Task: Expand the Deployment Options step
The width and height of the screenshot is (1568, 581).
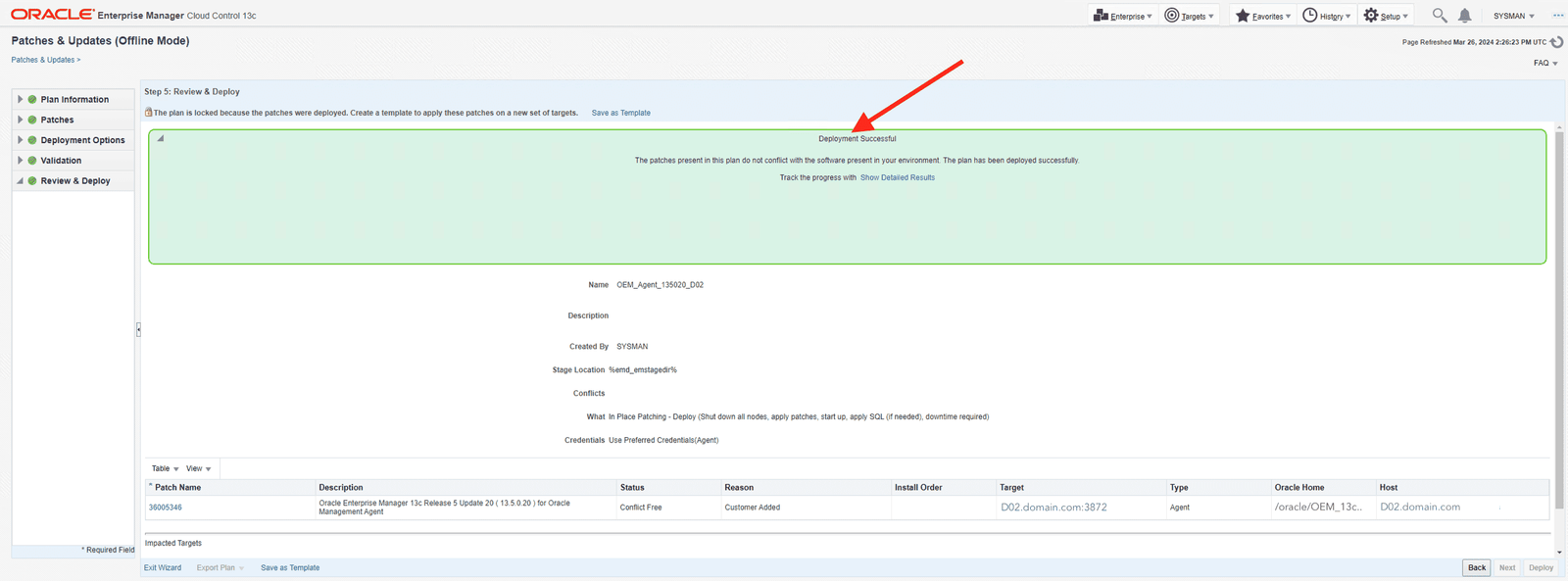Action: 20,140
